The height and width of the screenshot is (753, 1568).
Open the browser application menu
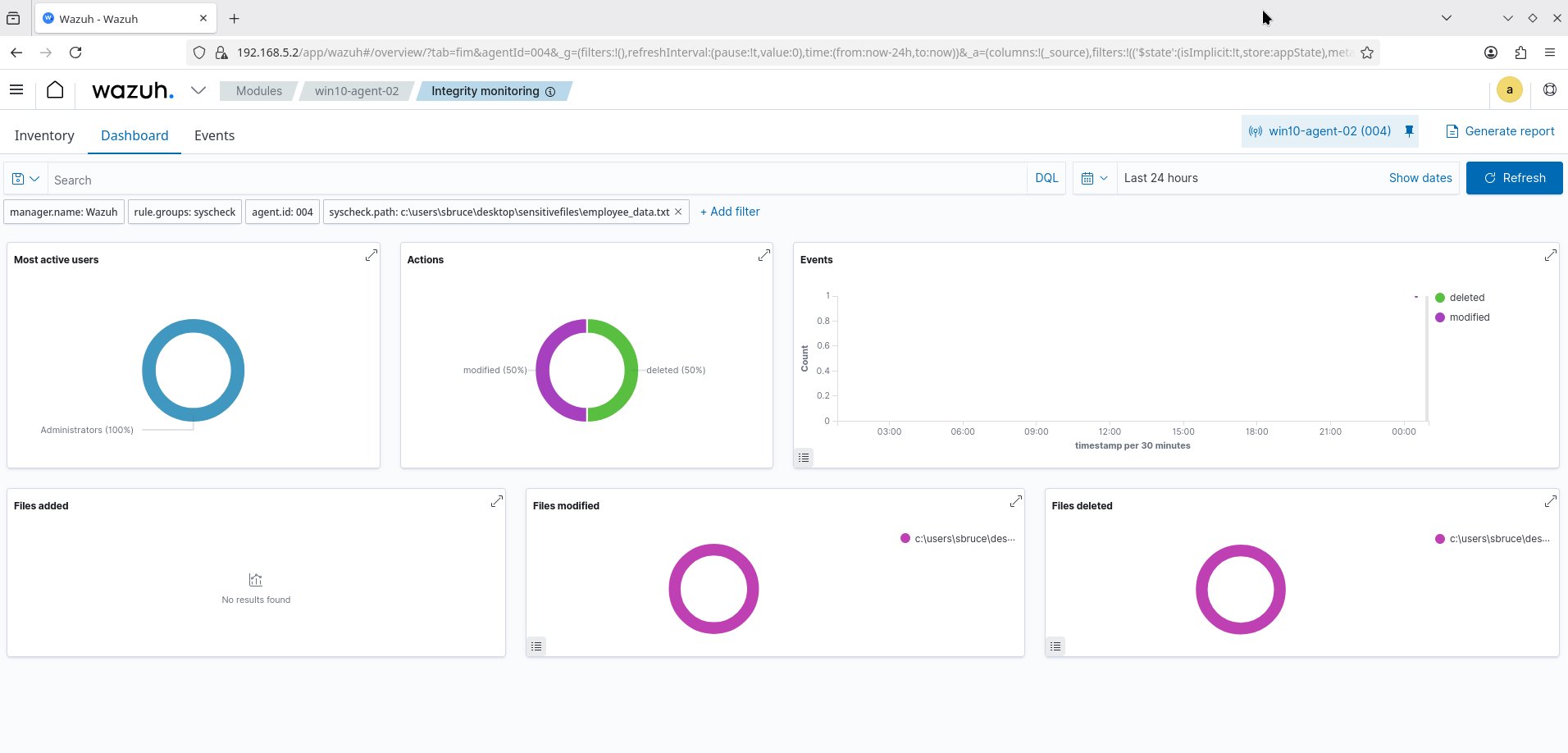[1550, 52]
